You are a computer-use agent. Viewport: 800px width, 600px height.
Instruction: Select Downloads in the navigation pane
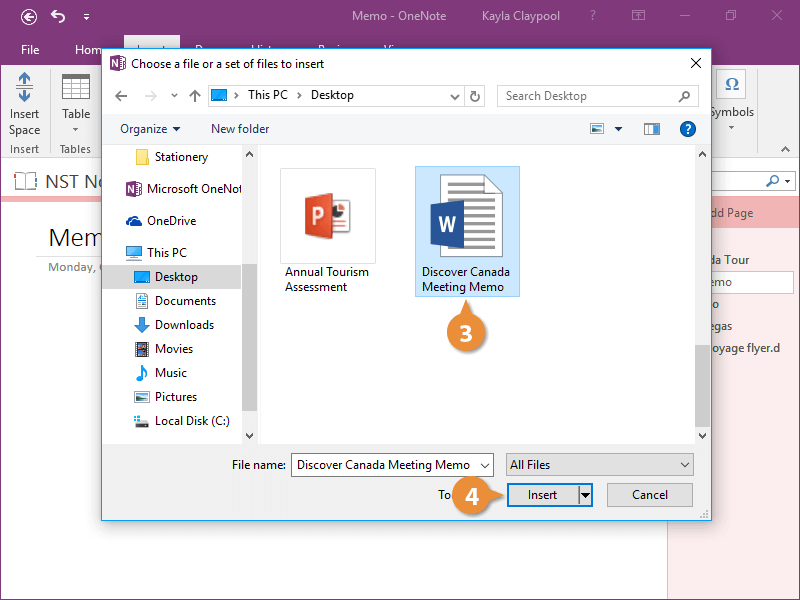[x=184, y=325]
